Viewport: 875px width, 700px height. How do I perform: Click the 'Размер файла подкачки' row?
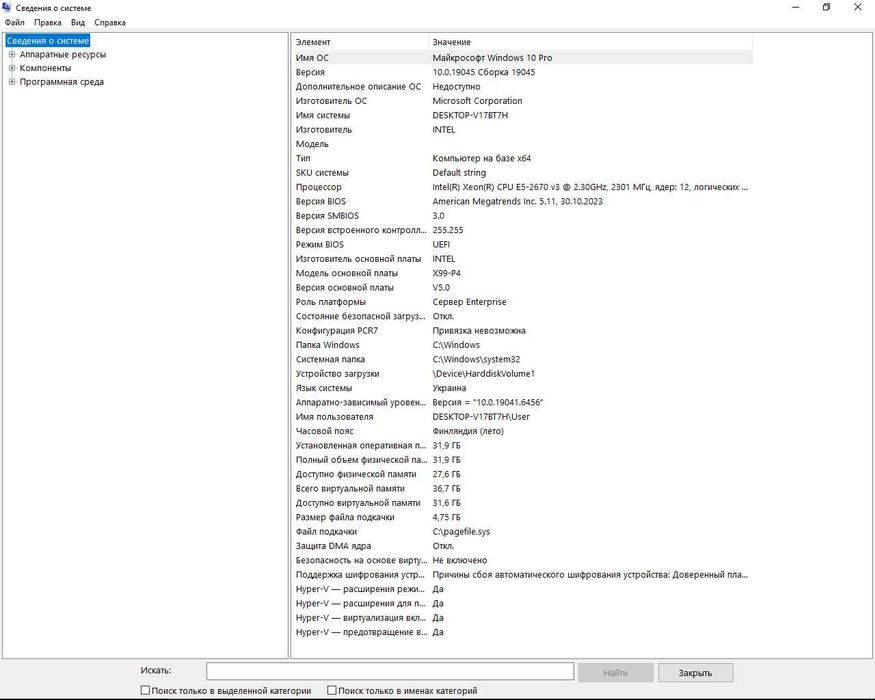(523, 517)
